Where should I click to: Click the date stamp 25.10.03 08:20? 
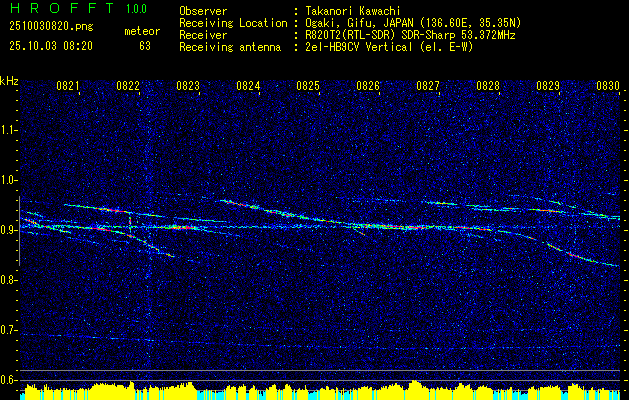coord(51,46)
